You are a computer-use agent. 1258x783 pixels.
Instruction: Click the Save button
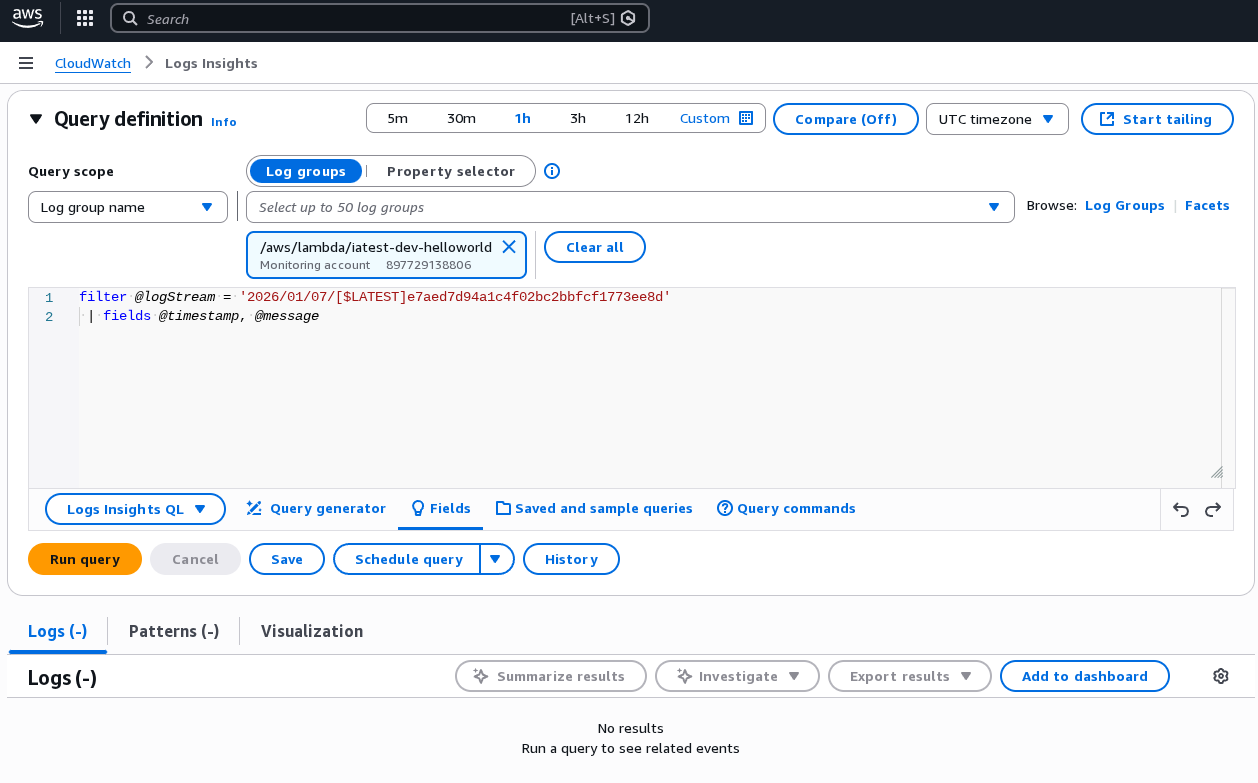coord(287,559)
